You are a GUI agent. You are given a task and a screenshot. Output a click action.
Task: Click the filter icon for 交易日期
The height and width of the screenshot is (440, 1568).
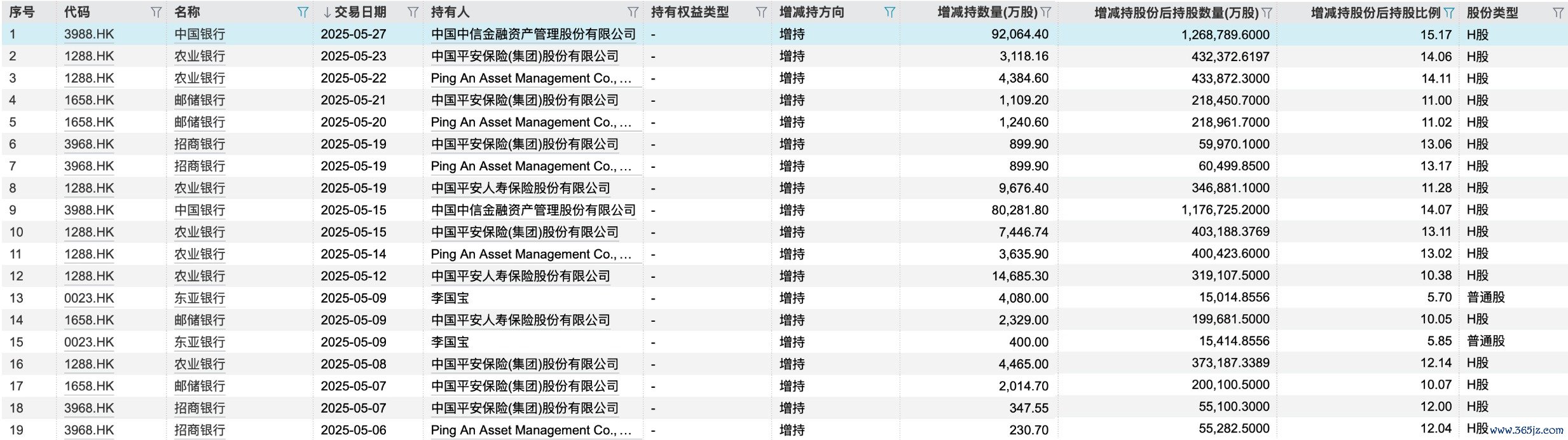413,12
